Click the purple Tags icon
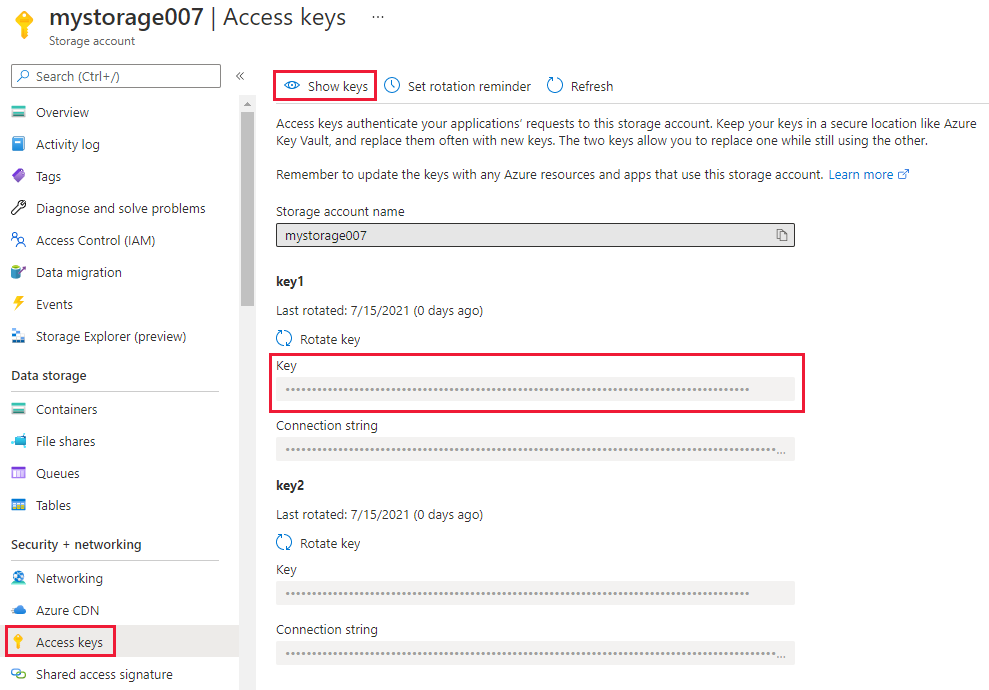 [19, 175]
